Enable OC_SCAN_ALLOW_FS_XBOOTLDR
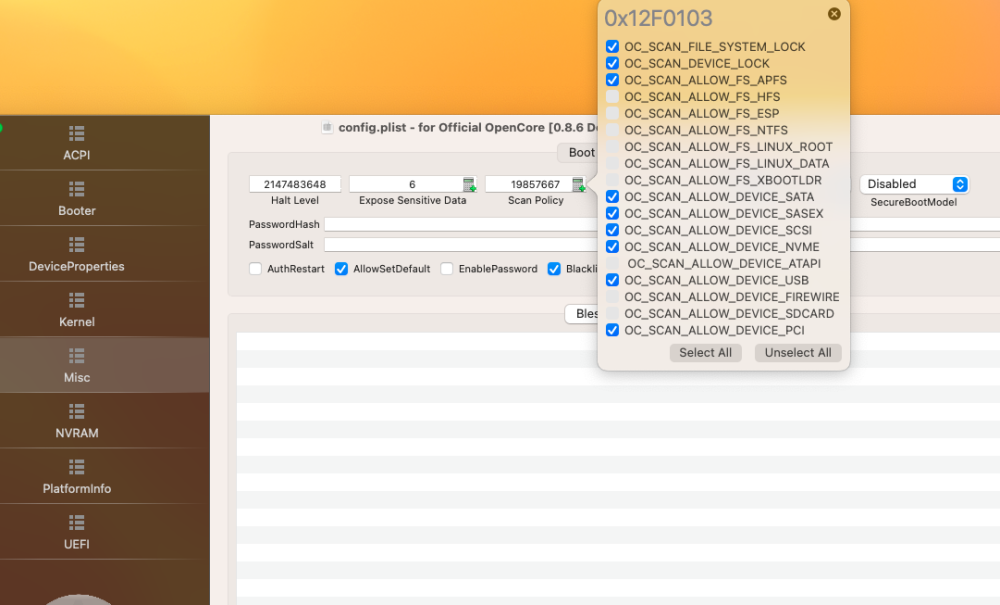The image size is (1000, 605). (x=612, y=180)
